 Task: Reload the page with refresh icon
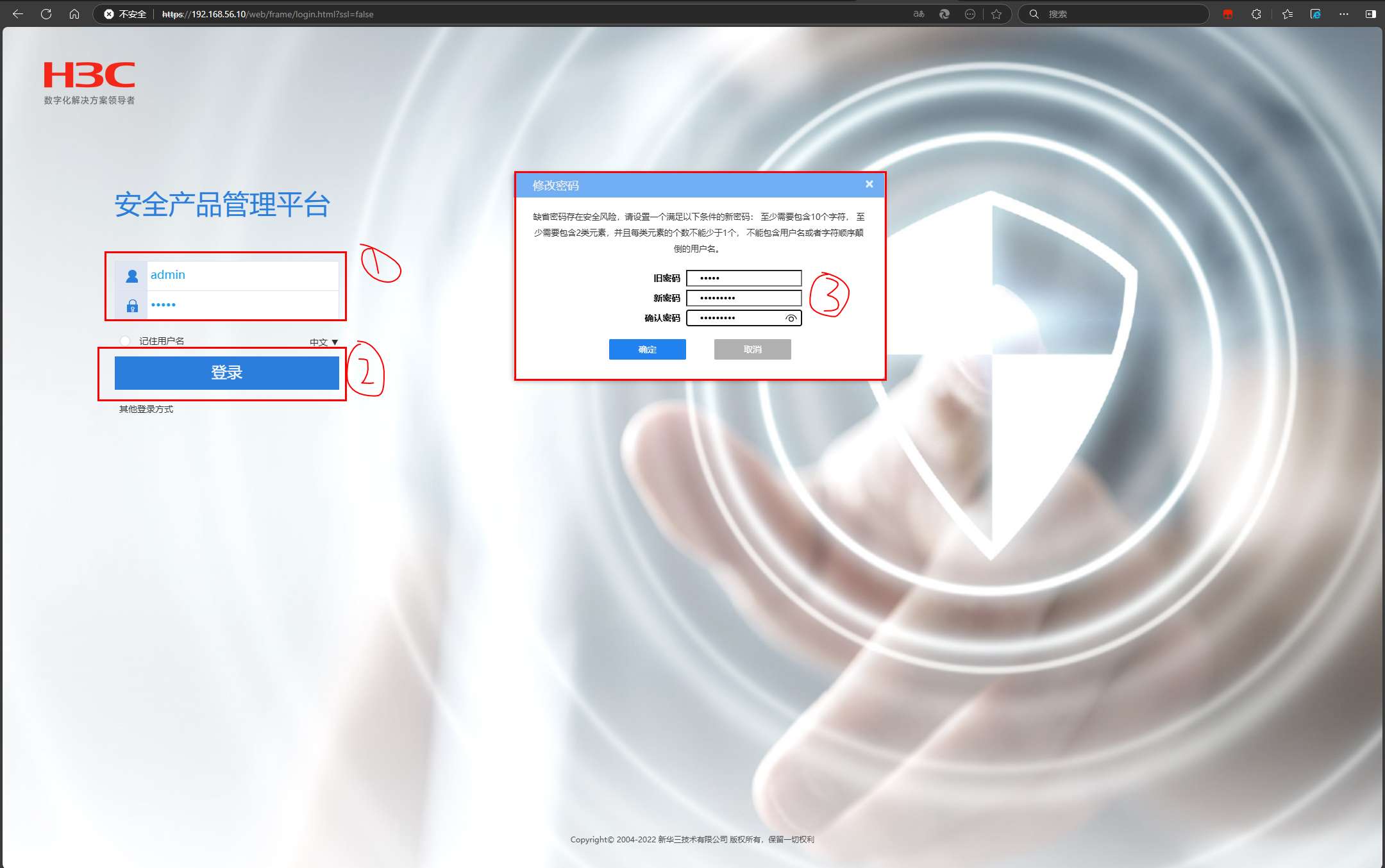46,13
